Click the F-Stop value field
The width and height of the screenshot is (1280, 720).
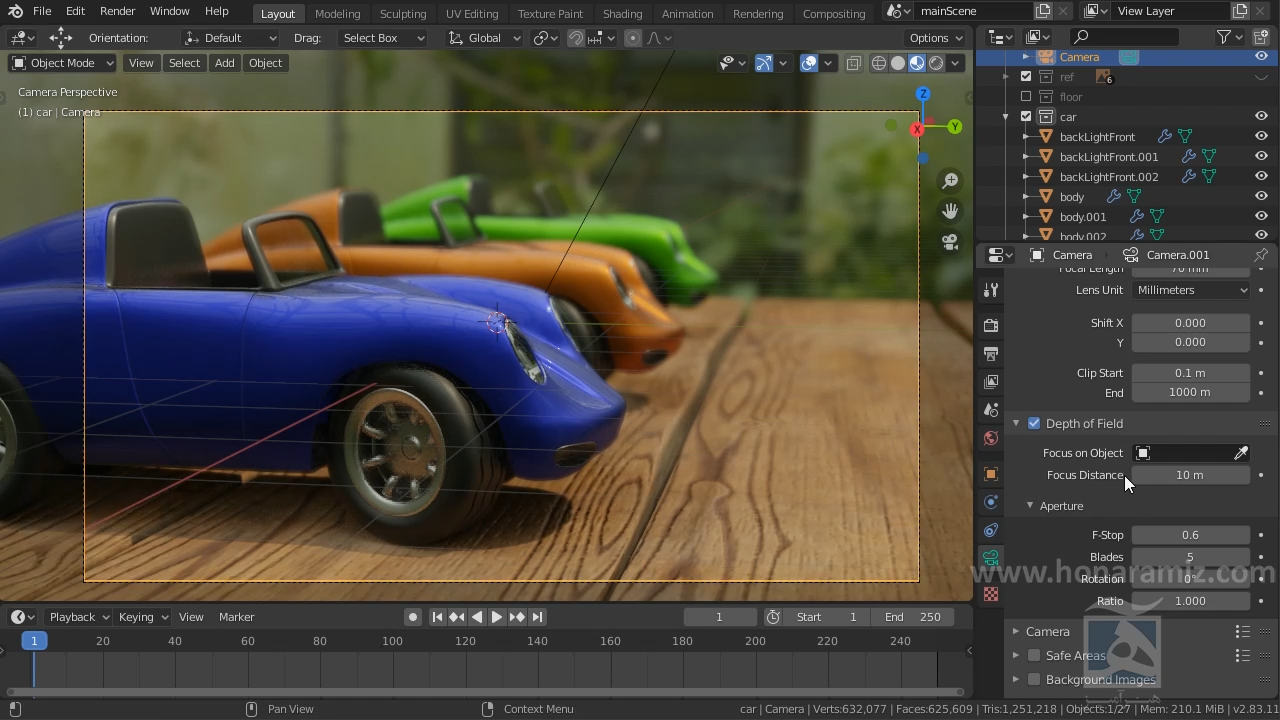1190,535
